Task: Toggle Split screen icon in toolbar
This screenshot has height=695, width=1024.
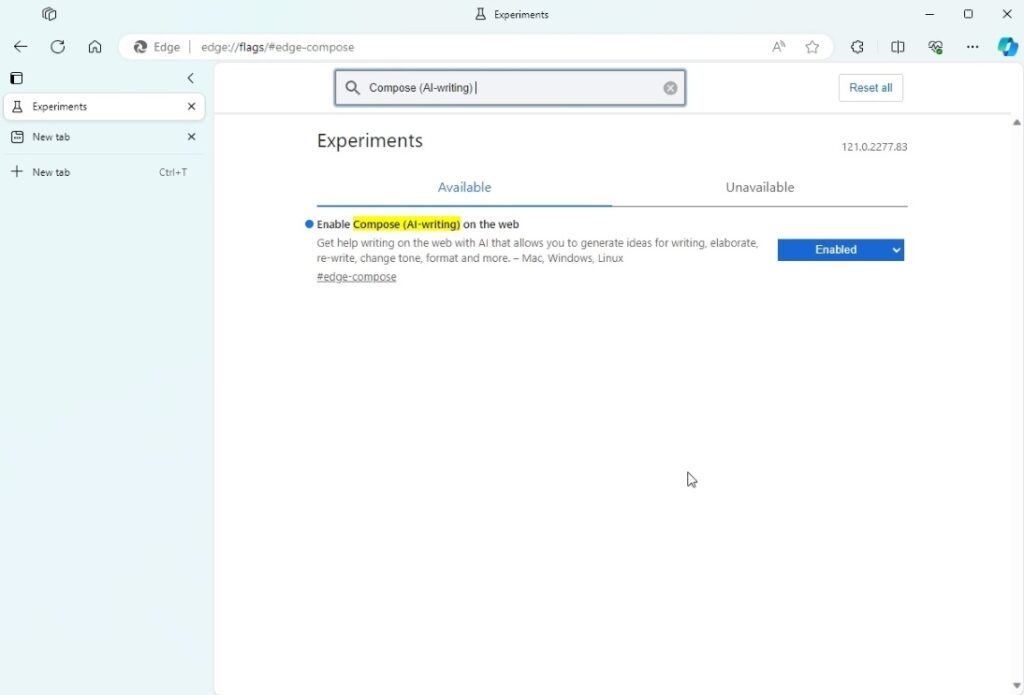Action: point(898,47)
